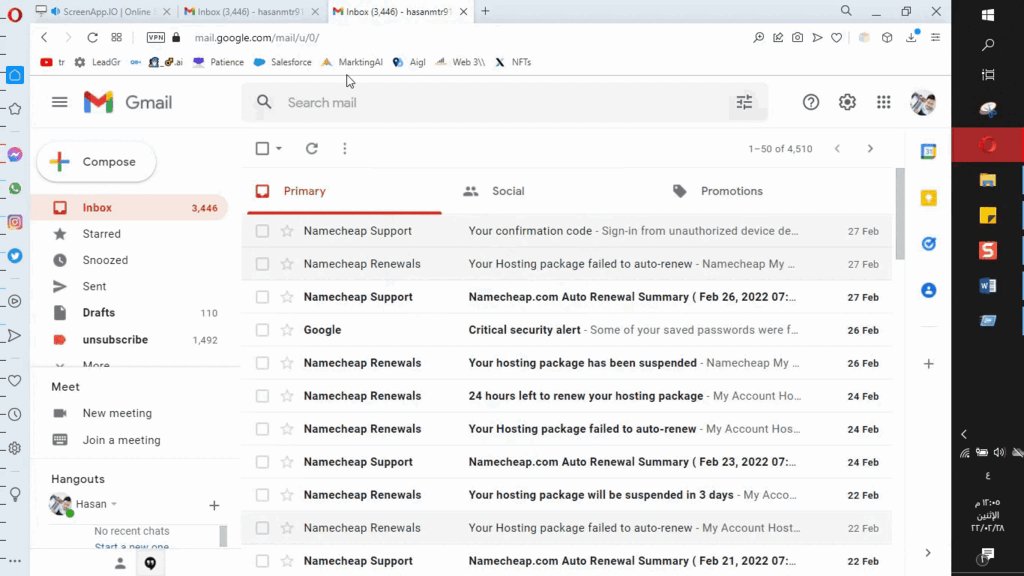
Task: Open Contacts side panel icon
Action: (x=929, y=290)
